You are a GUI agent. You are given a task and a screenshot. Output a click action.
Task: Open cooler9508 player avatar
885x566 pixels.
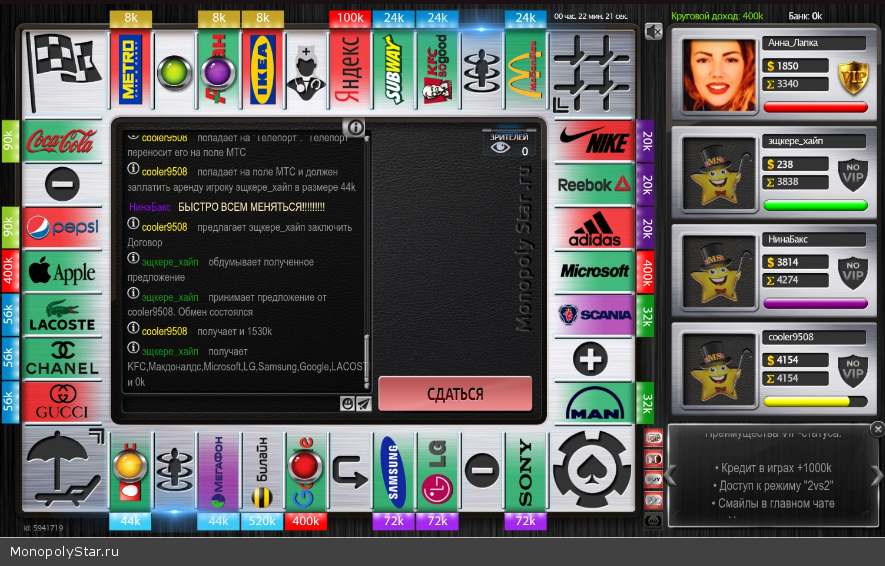click(718, 370)
